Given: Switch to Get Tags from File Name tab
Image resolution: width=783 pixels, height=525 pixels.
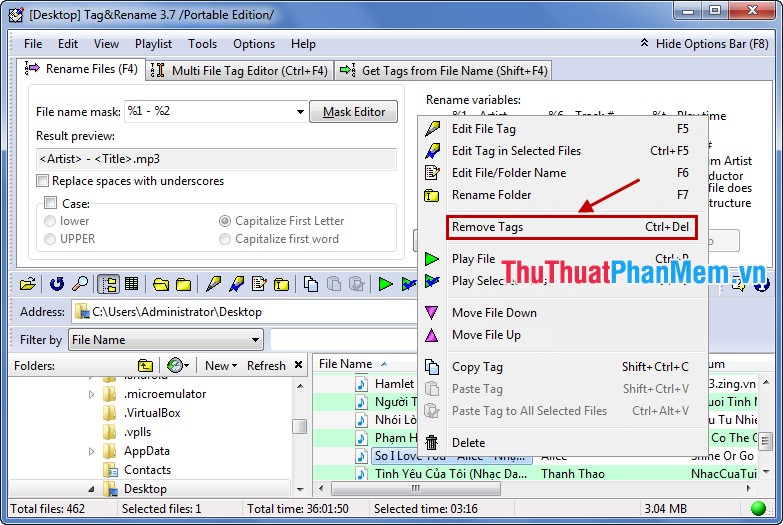Looking at the screenshot, I should pos(444,70).
